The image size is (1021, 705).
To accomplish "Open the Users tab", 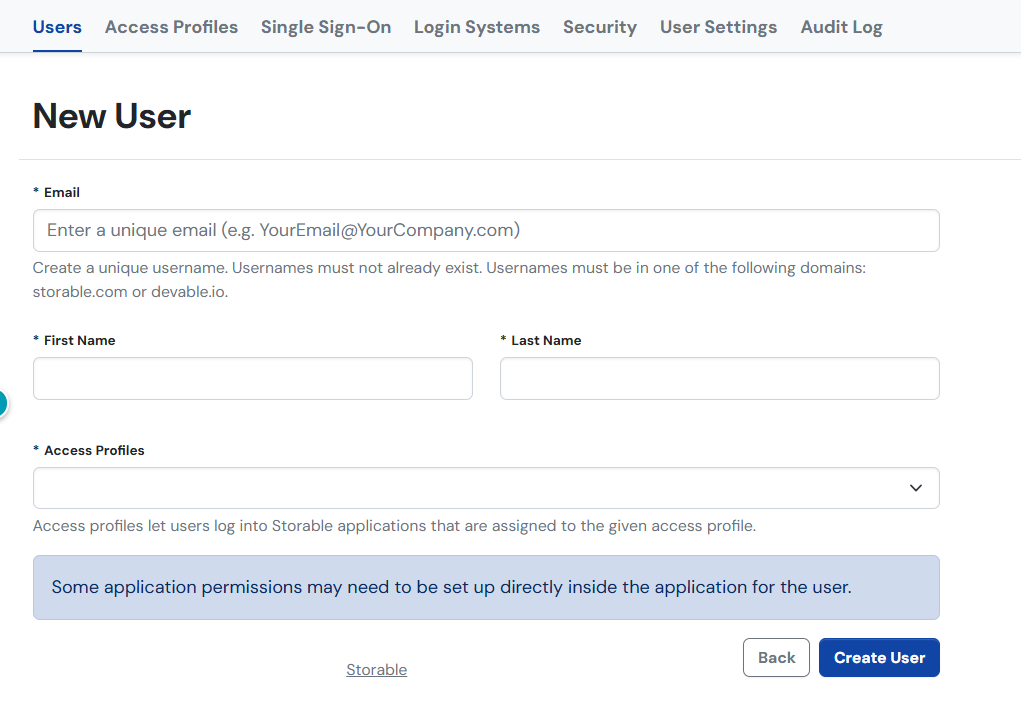I will [57, 27].
